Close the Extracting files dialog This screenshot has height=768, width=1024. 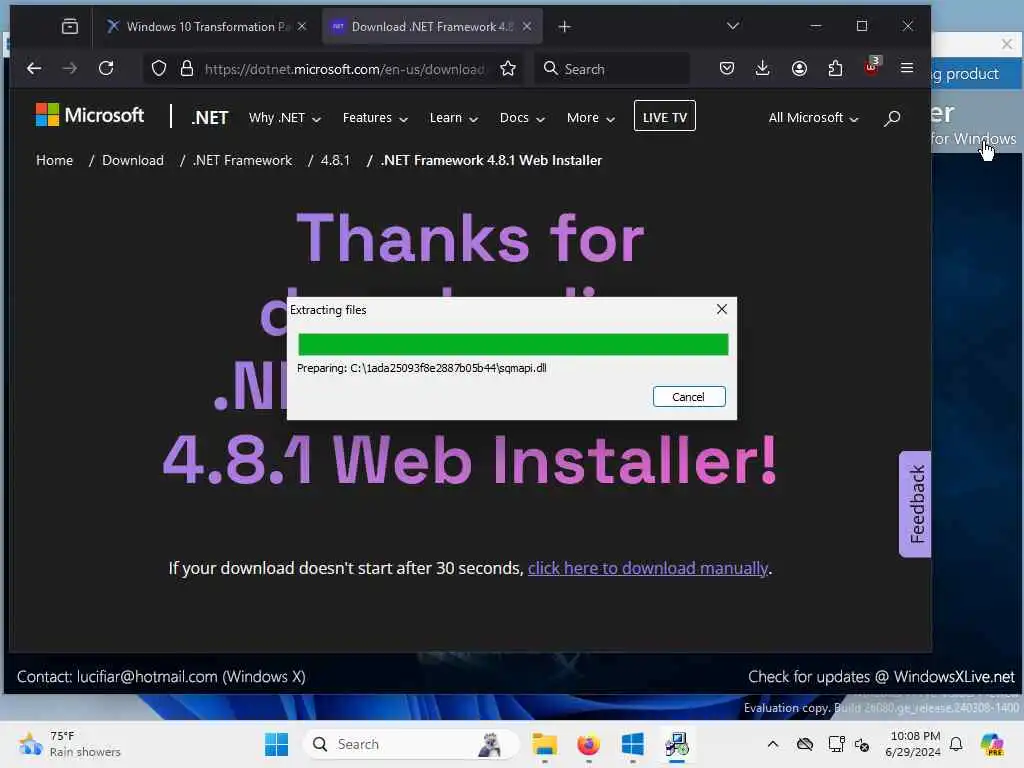point(722,309)
